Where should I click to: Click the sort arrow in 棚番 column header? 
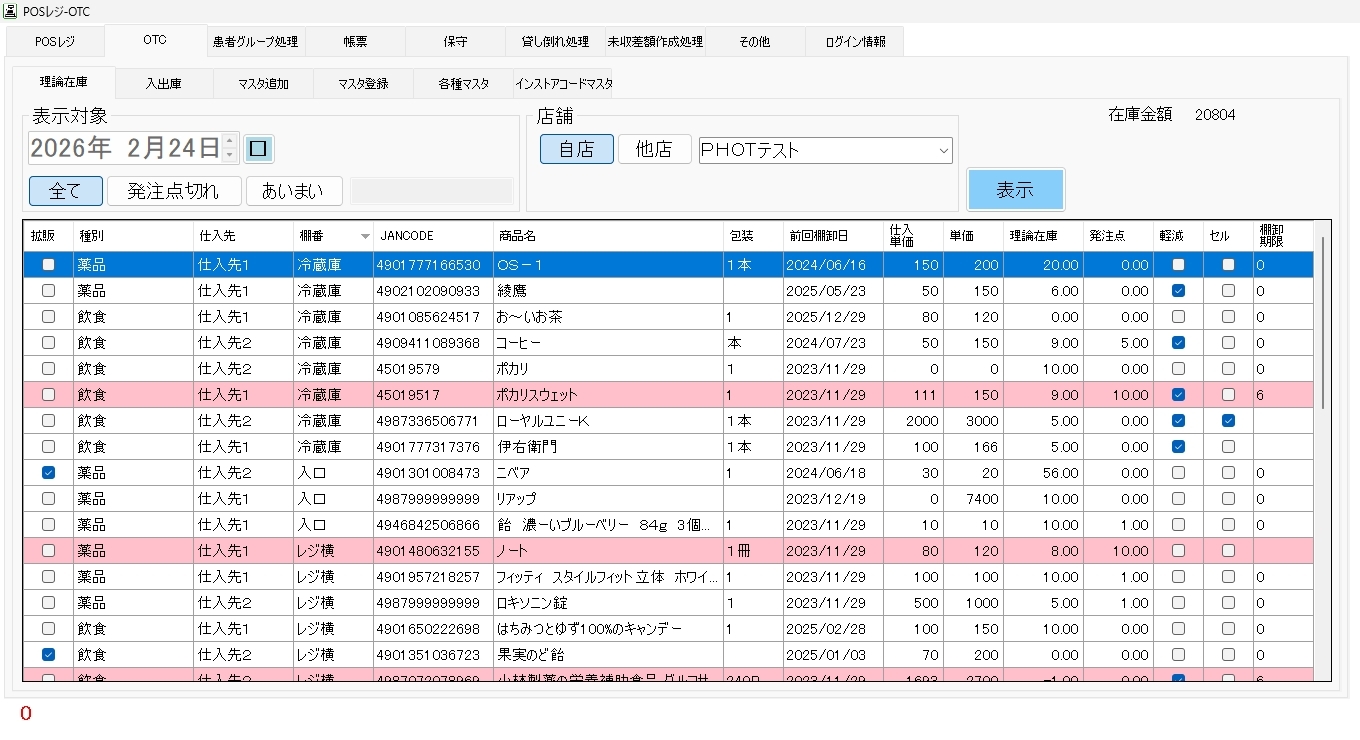tap(365, 237)
